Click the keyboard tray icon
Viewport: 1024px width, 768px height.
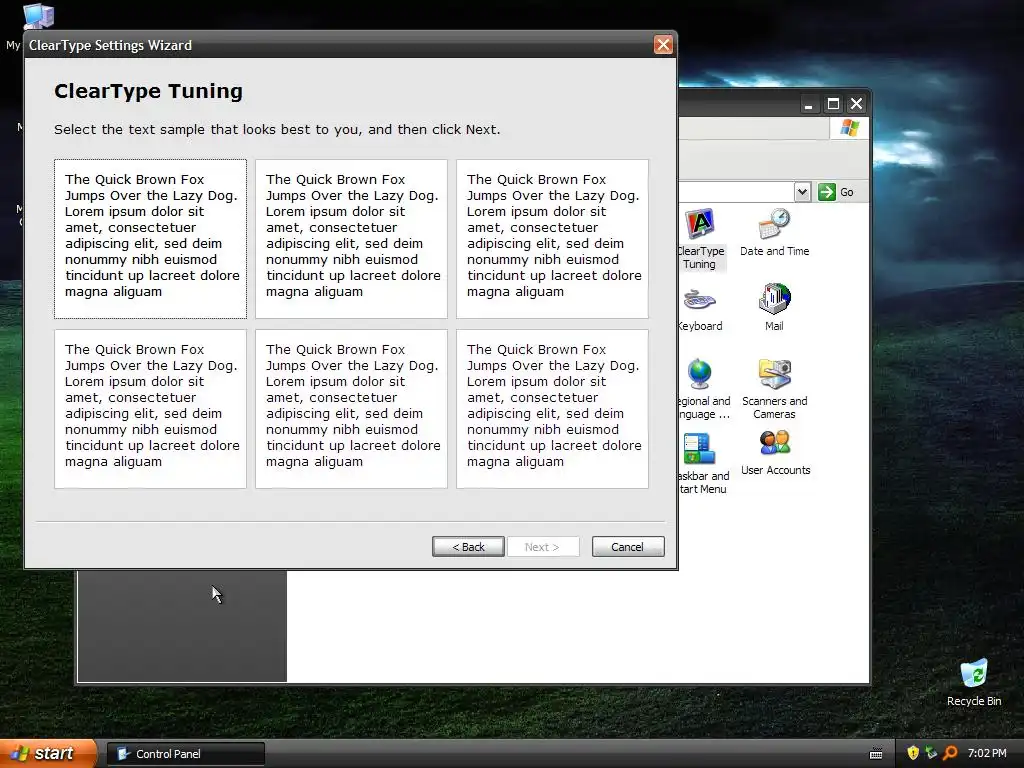coord(876,754)
